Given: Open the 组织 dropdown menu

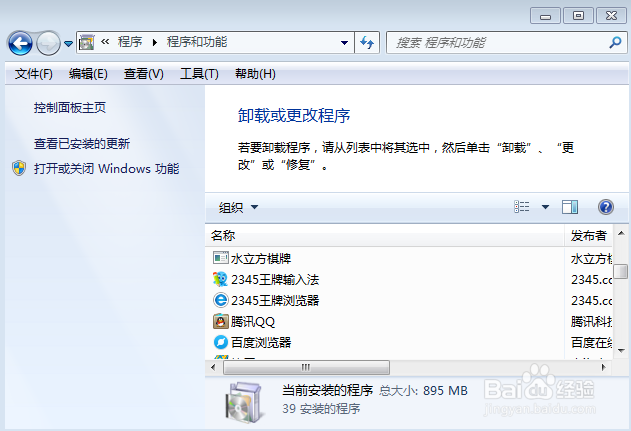Looking at the screenshot, I should pyautogui.click(x=238, y=208).
